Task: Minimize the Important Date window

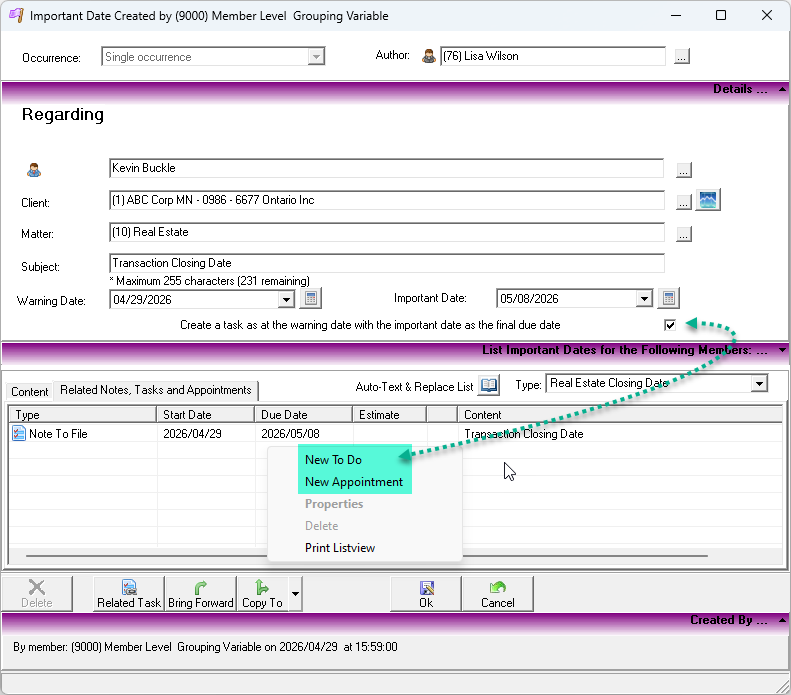Action: 676,15
